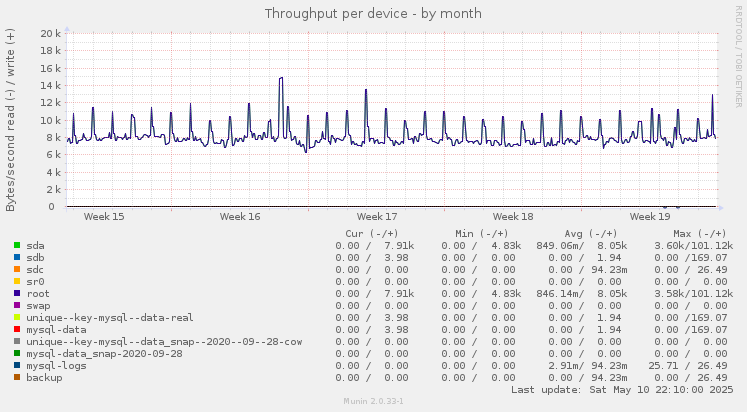Click the mysql-logs legend swatch
Screen dimensions: 747x412
click(x=17, y=365)
